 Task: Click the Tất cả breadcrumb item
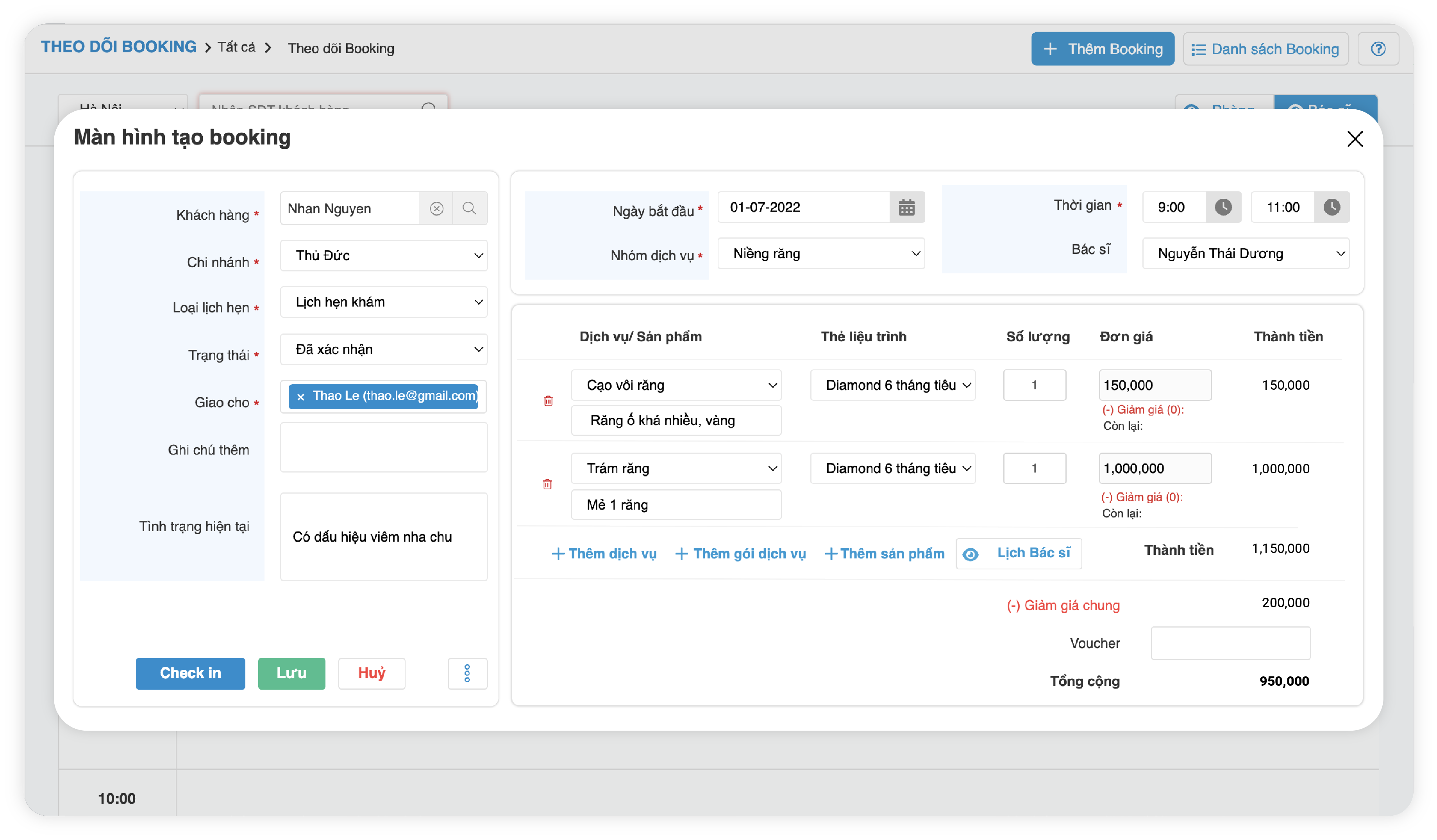tap(236, 48)
